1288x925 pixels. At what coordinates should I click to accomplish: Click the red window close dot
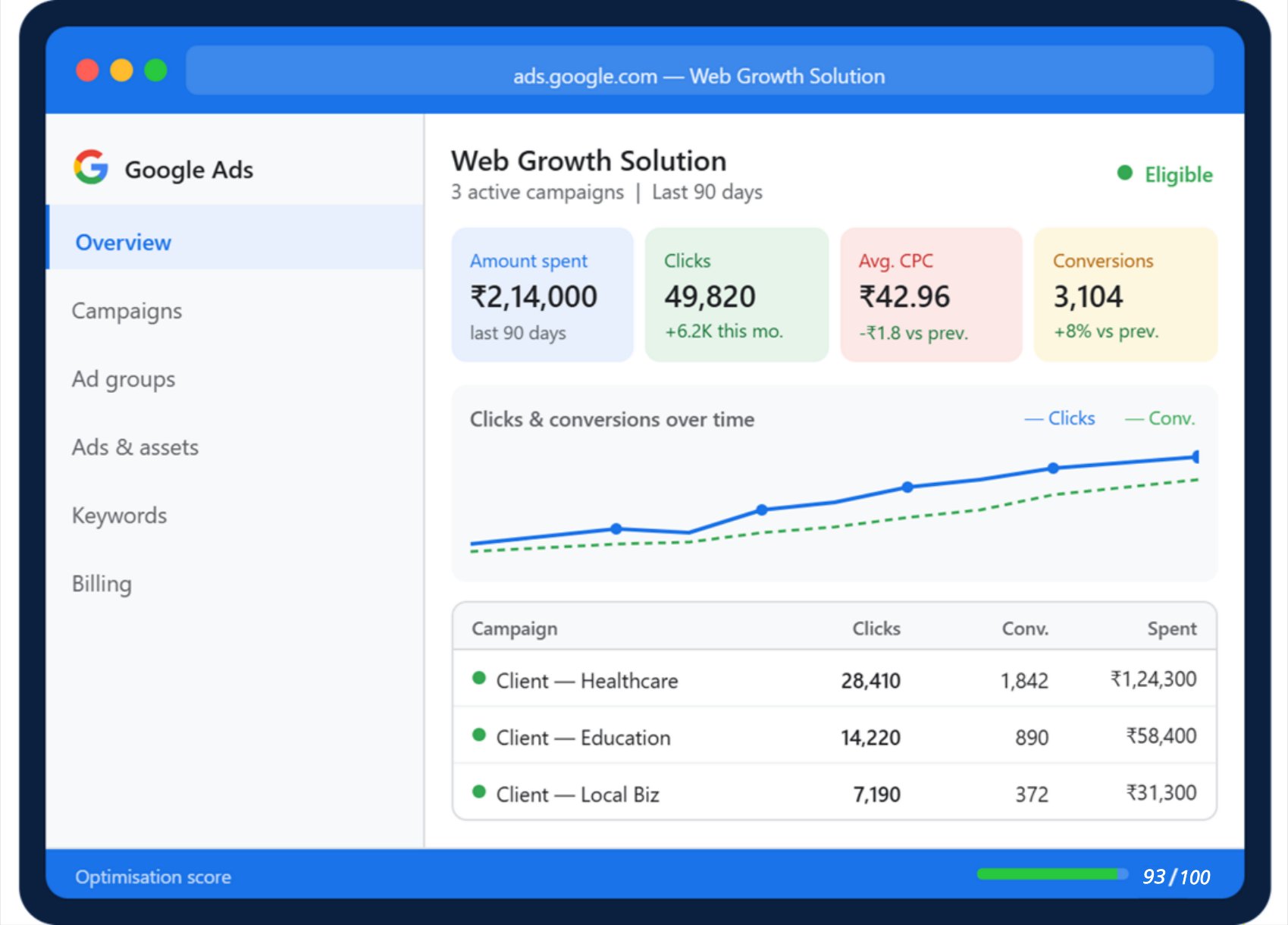87,70
